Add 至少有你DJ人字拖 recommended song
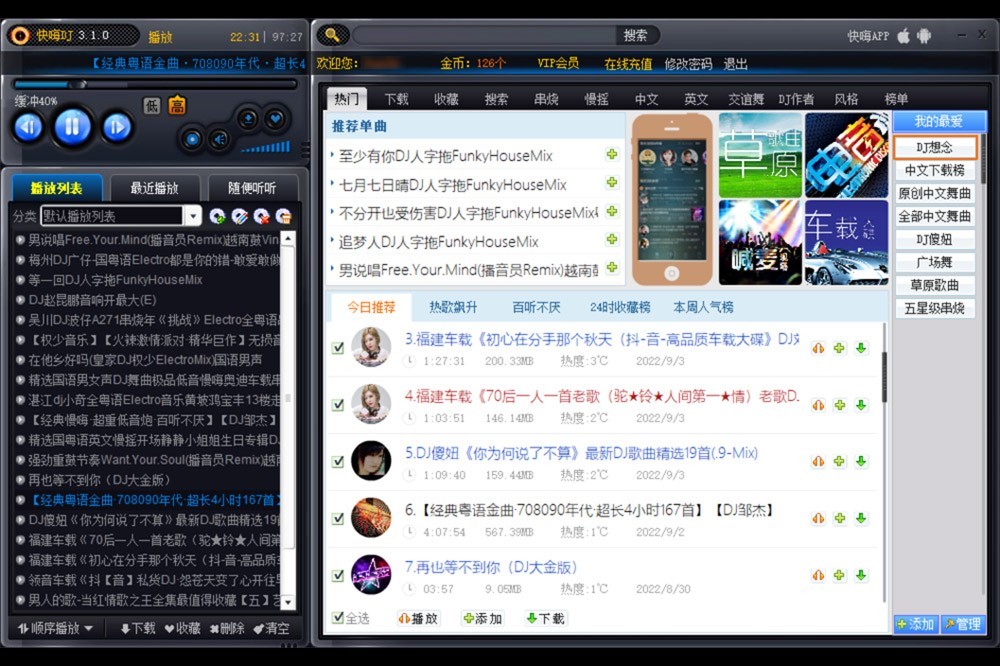Screen dimensions: 1000x666 (612, 154)
